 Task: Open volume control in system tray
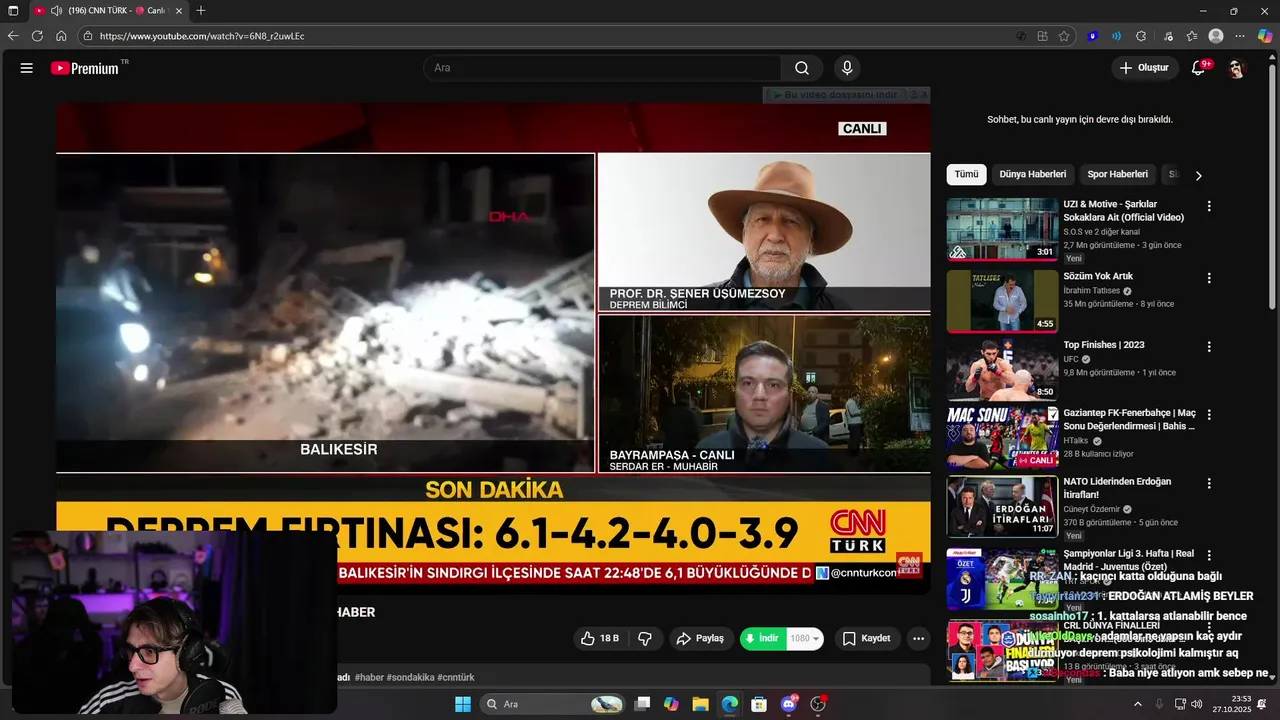tap(1197, 704)
